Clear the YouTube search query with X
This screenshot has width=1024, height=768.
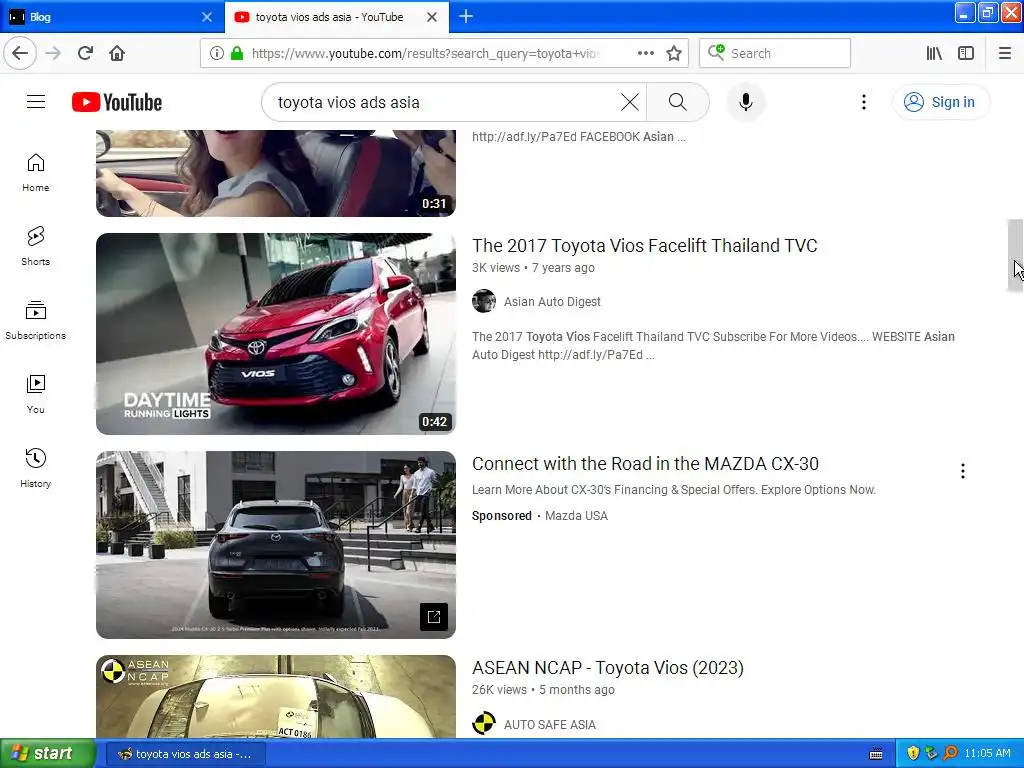630,102
